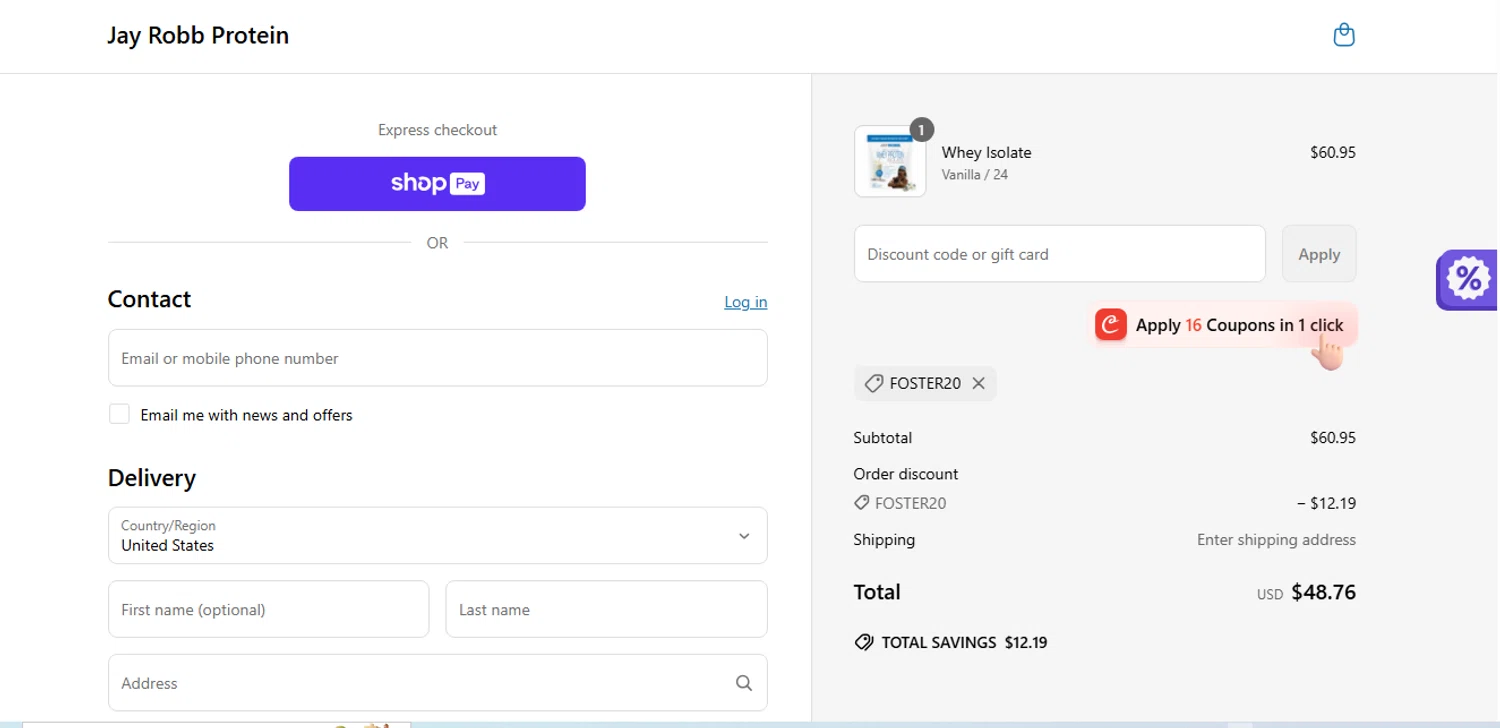
Task: Click the Enter shipping address text
Action: pyautogui.click(x=1276, y=540)
